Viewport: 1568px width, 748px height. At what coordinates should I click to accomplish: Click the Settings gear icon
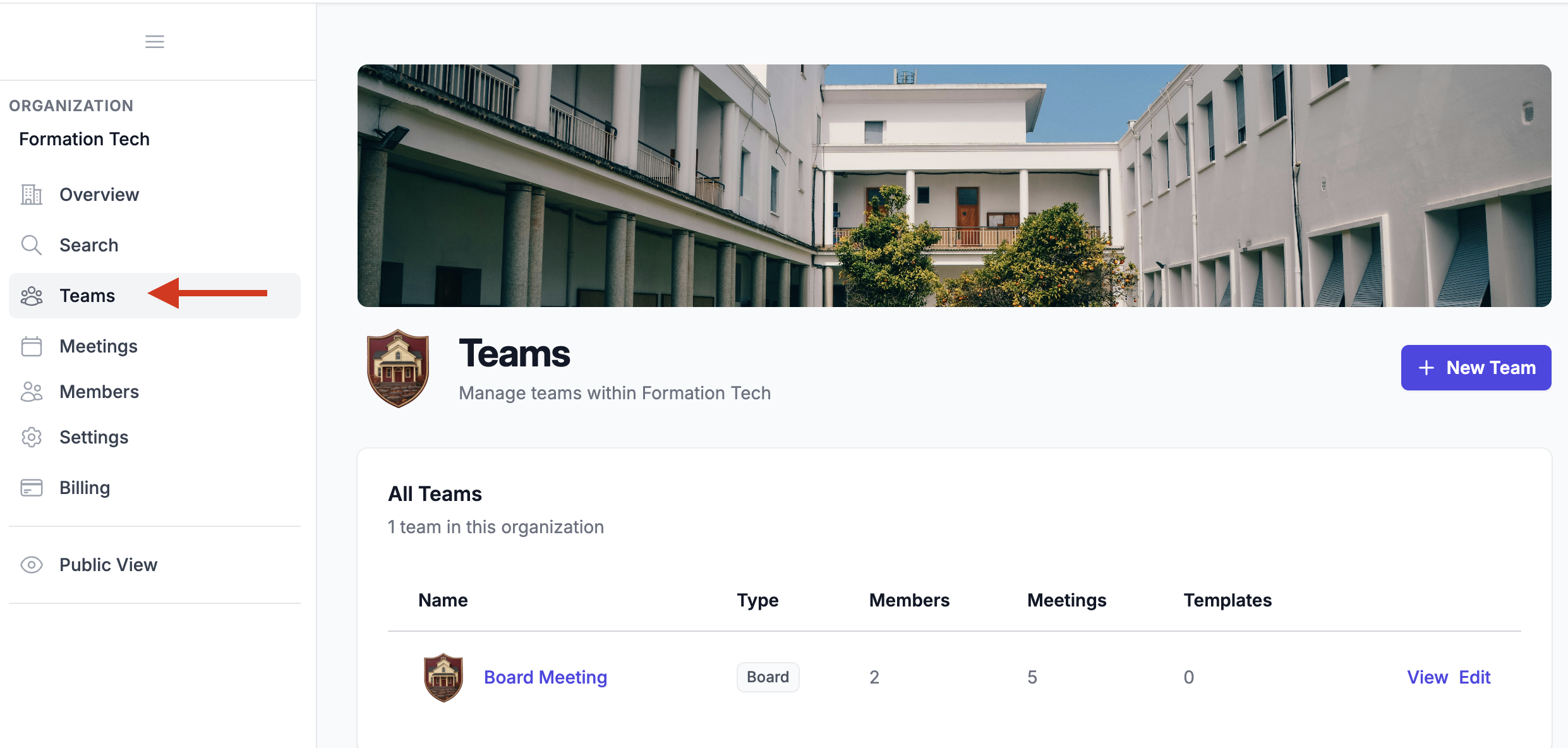point(32,437)
